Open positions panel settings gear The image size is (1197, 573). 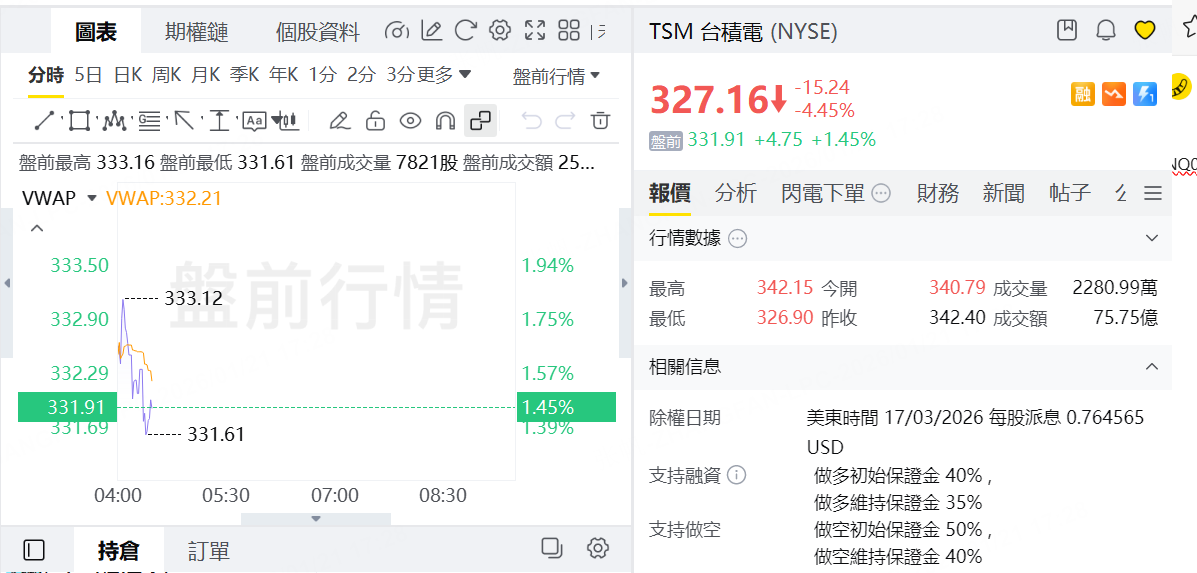598,548
